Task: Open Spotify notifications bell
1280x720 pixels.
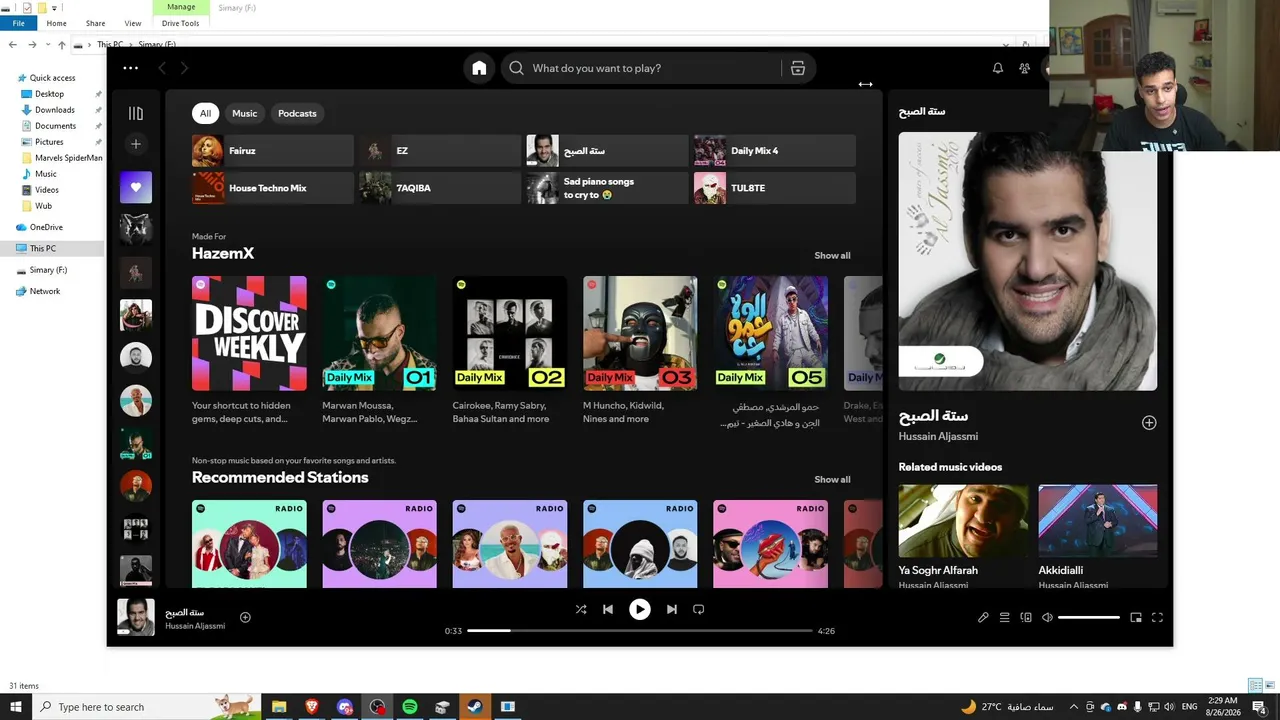Action: pyautogui.click(x=997, y=68)
